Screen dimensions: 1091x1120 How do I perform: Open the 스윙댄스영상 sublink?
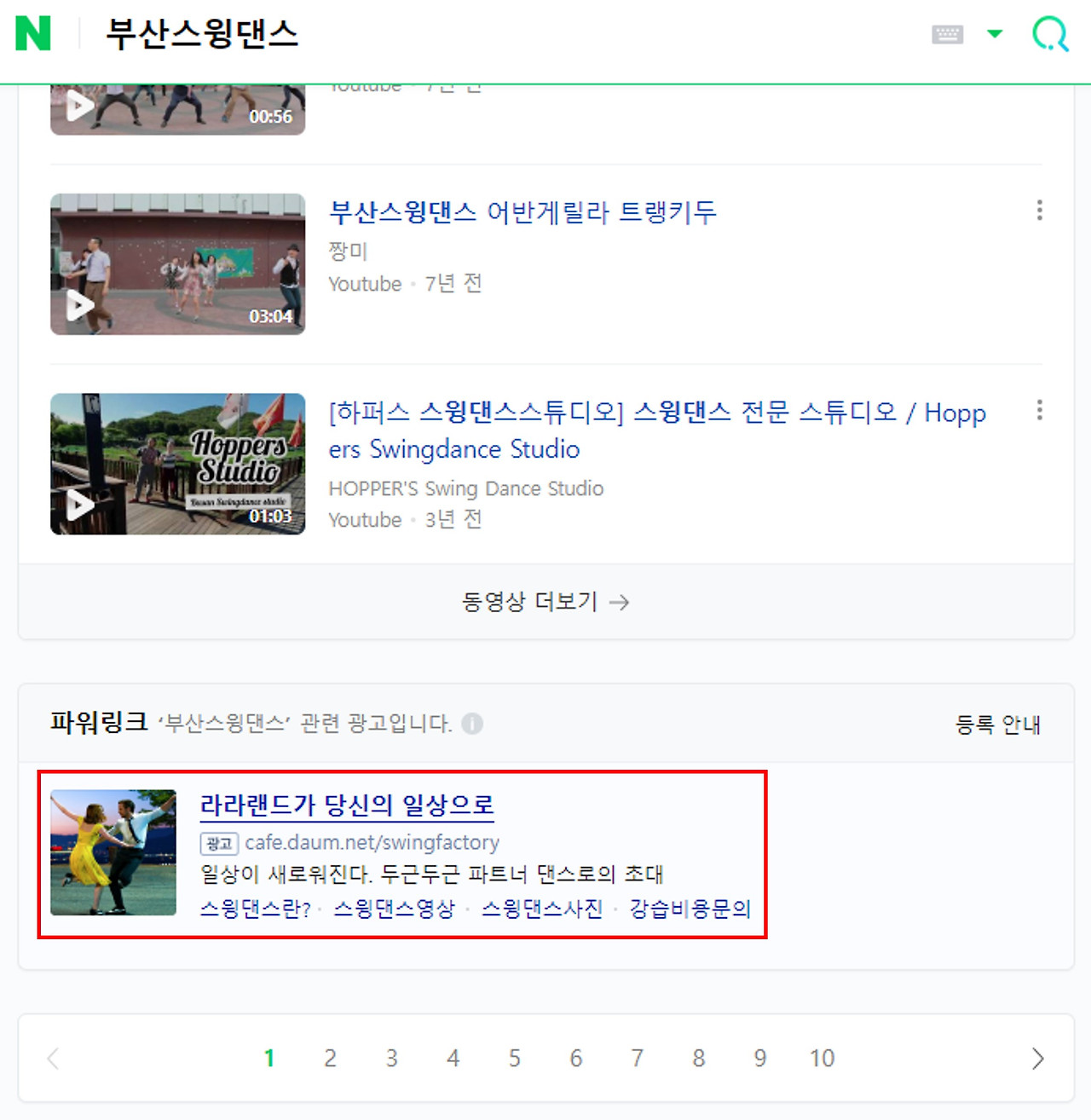[x=394, y=909]
